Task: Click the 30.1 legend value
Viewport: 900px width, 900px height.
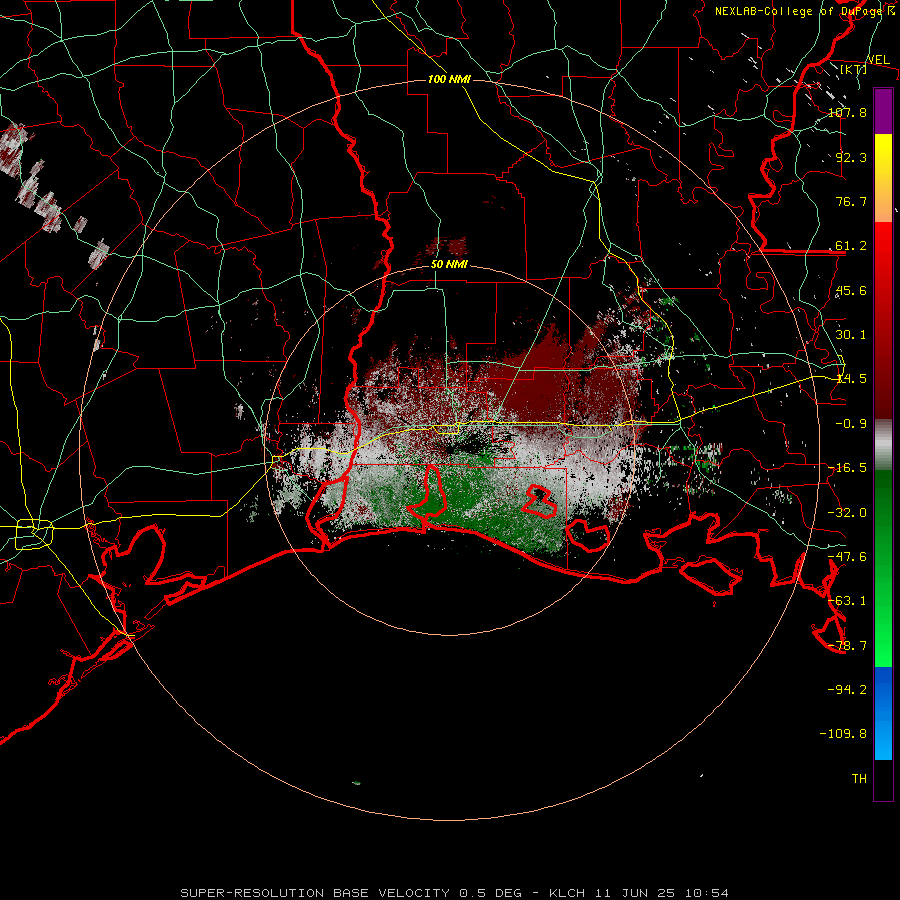Action: pos(851,334)
